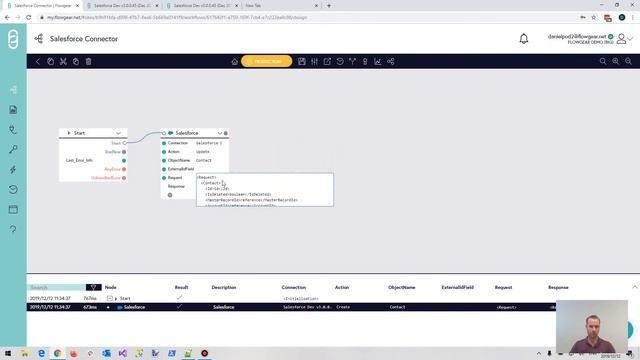The image size is (640, 360).
Task: Click the log Search input field
Action: [x=57, y=287]
